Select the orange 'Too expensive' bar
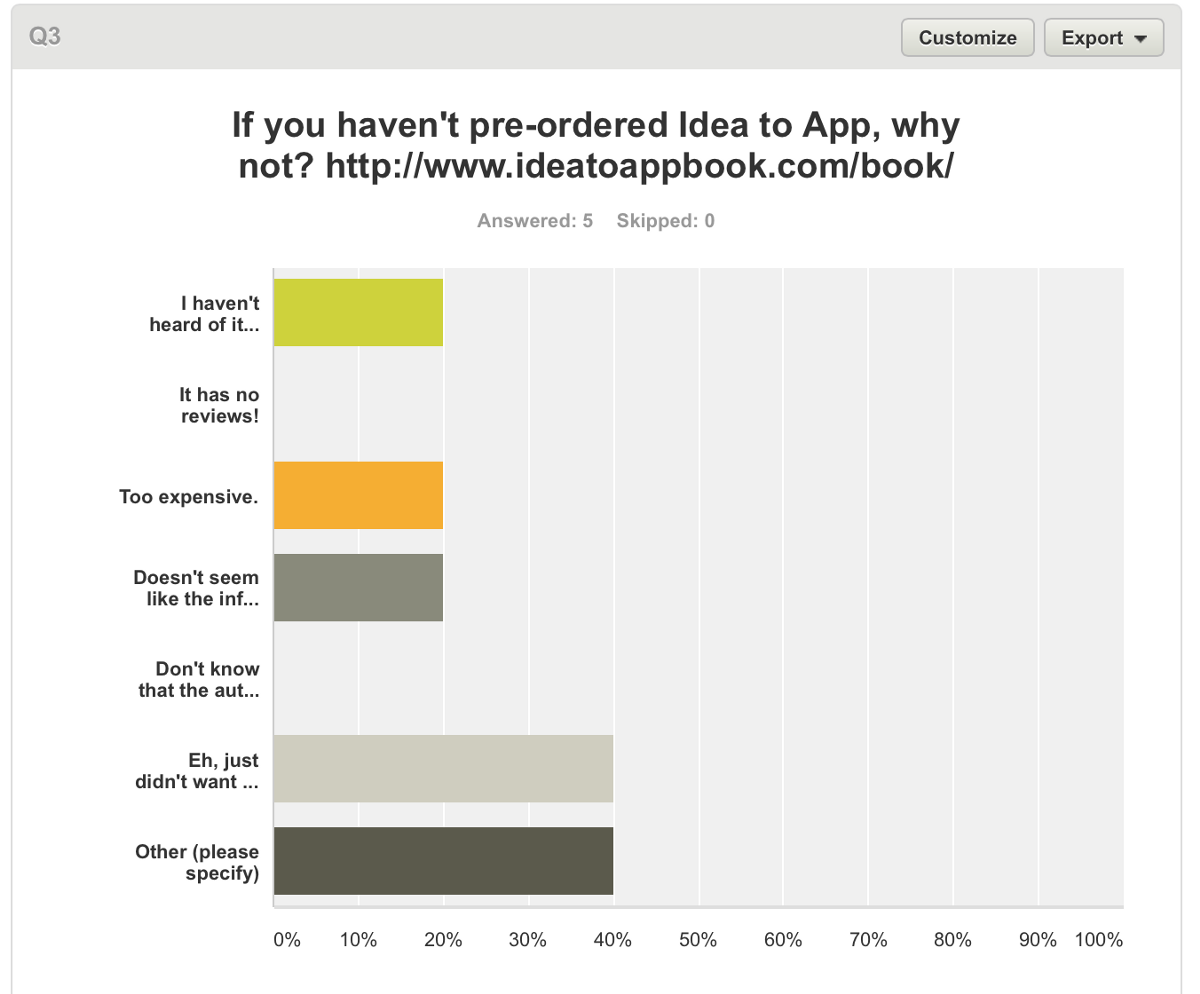 coord(358,495)
